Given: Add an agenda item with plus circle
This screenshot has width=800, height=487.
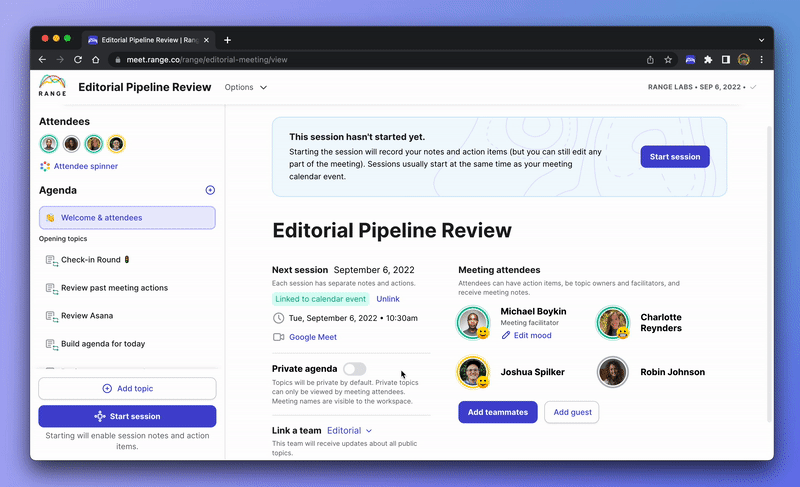Looking at the screenshot, I should tap(210, 190).
